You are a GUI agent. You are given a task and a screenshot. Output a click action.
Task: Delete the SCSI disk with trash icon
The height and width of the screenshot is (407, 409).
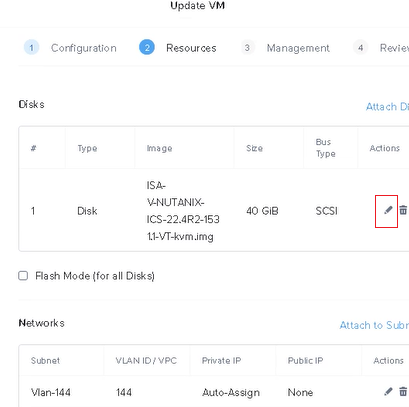click(x=403, y=210)
